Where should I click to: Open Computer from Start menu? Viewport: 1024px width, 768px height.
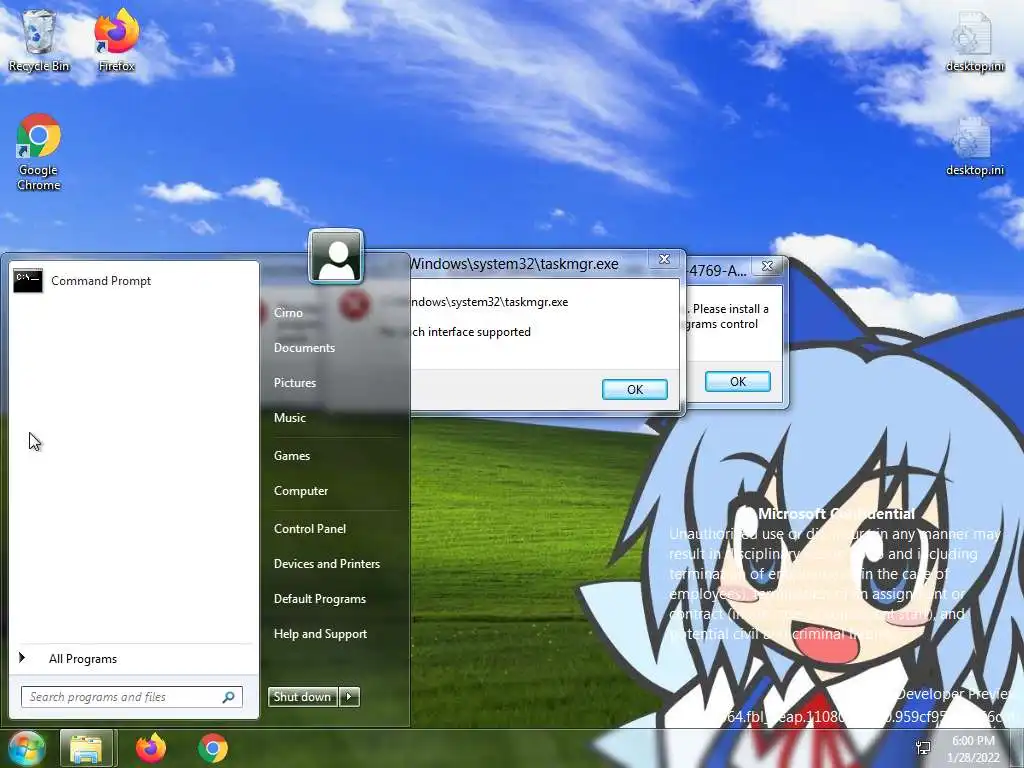(301, 490)
